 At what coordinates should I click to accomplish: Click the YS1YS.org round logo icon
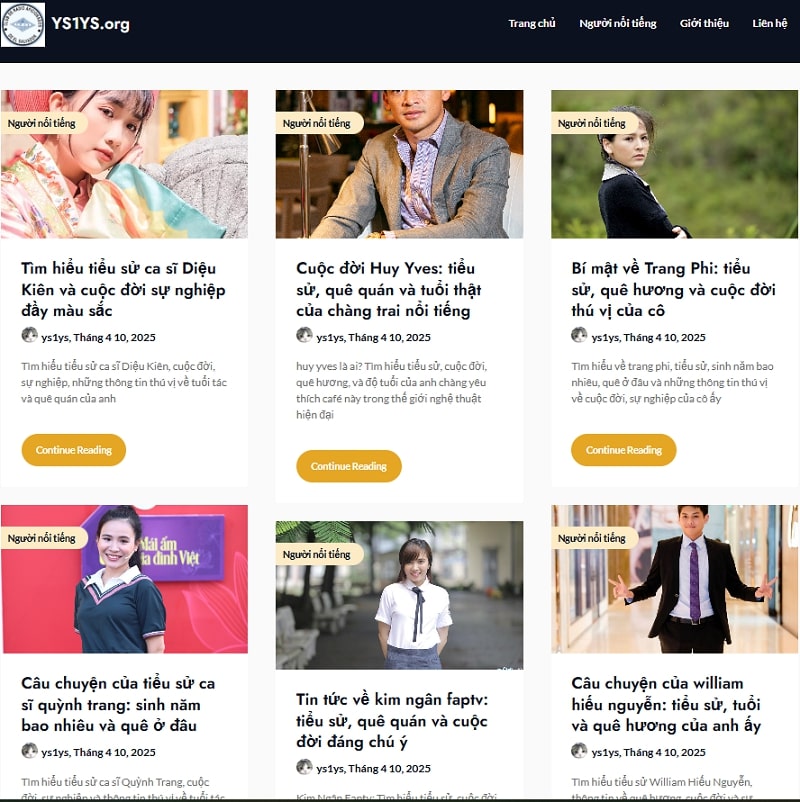[23, 25]
